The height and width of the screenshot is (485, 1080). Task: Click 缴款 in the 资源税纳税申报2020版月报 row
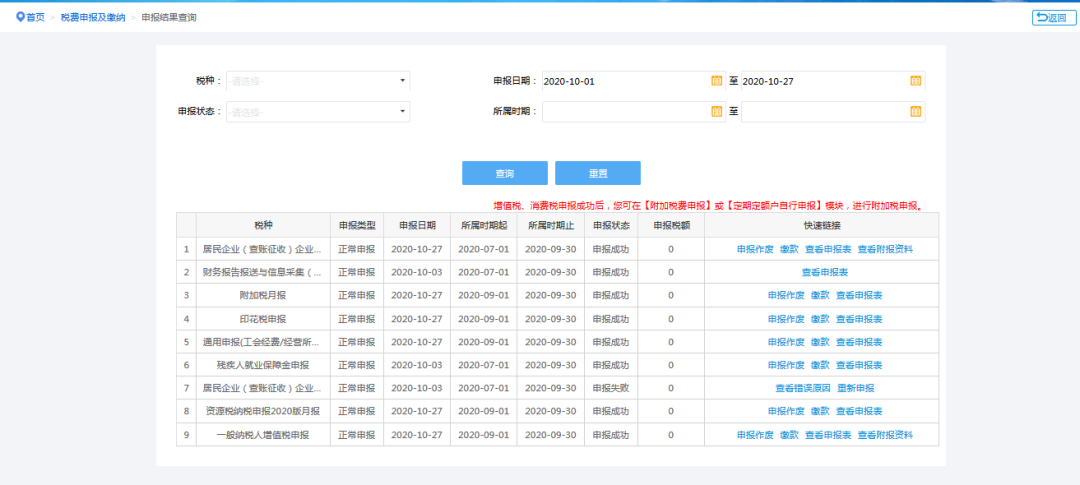coord(820,411)
